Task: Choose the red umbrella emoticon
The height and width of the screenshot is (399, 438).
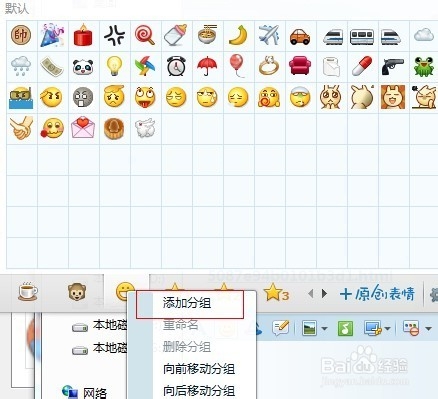Action: (207, 66)
